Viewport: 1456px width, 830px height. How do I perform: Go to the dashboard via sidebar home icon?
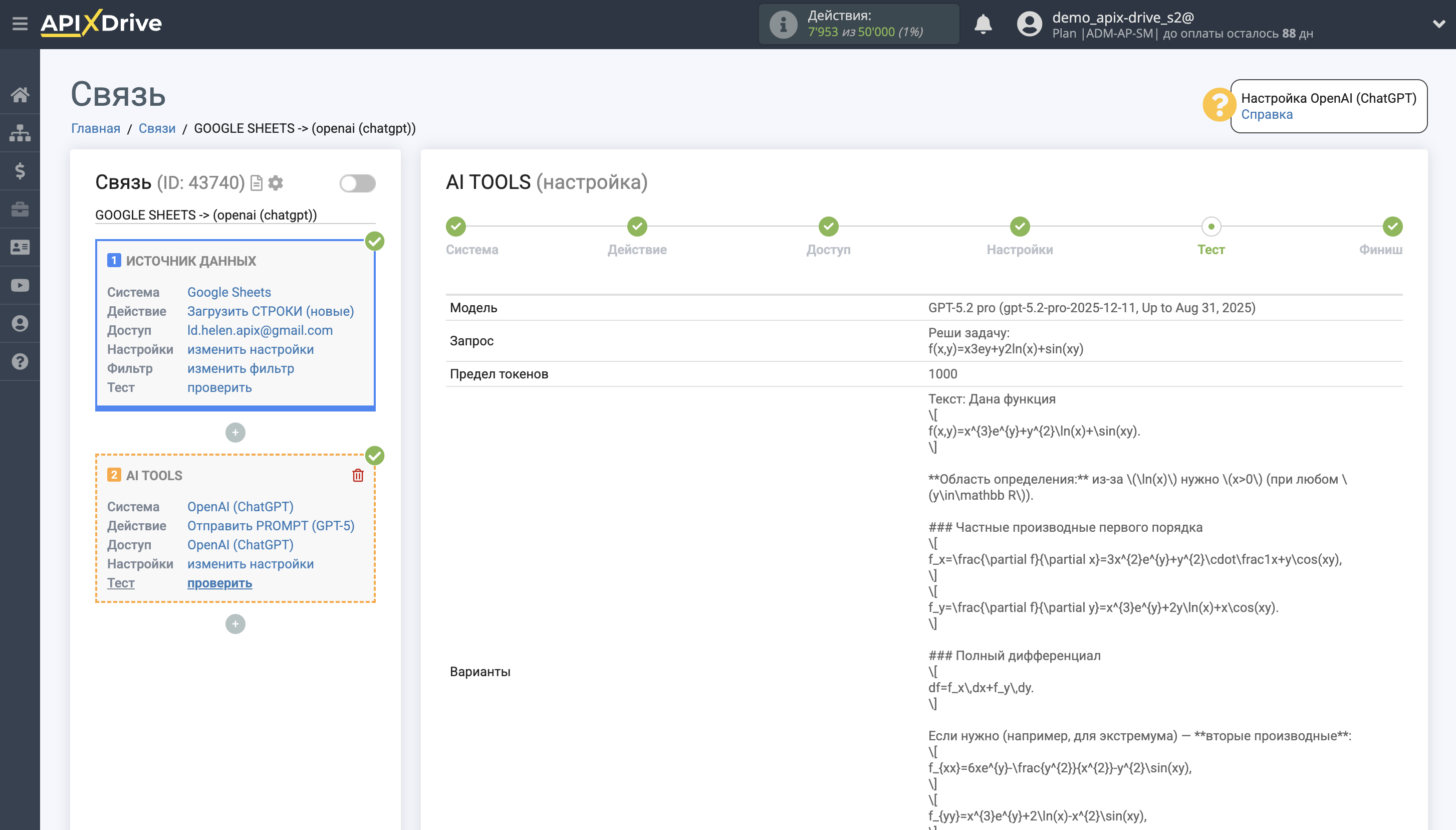coord(21,95)
